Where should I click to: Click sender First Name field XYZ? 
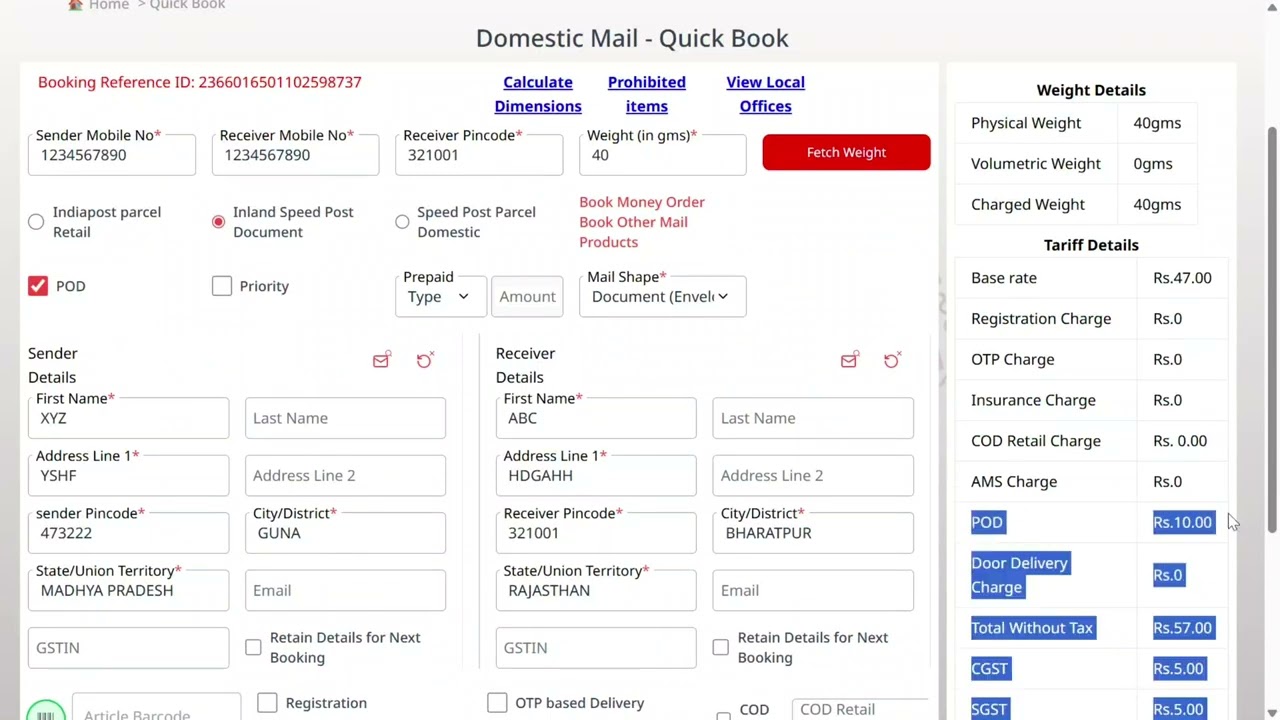128,418
